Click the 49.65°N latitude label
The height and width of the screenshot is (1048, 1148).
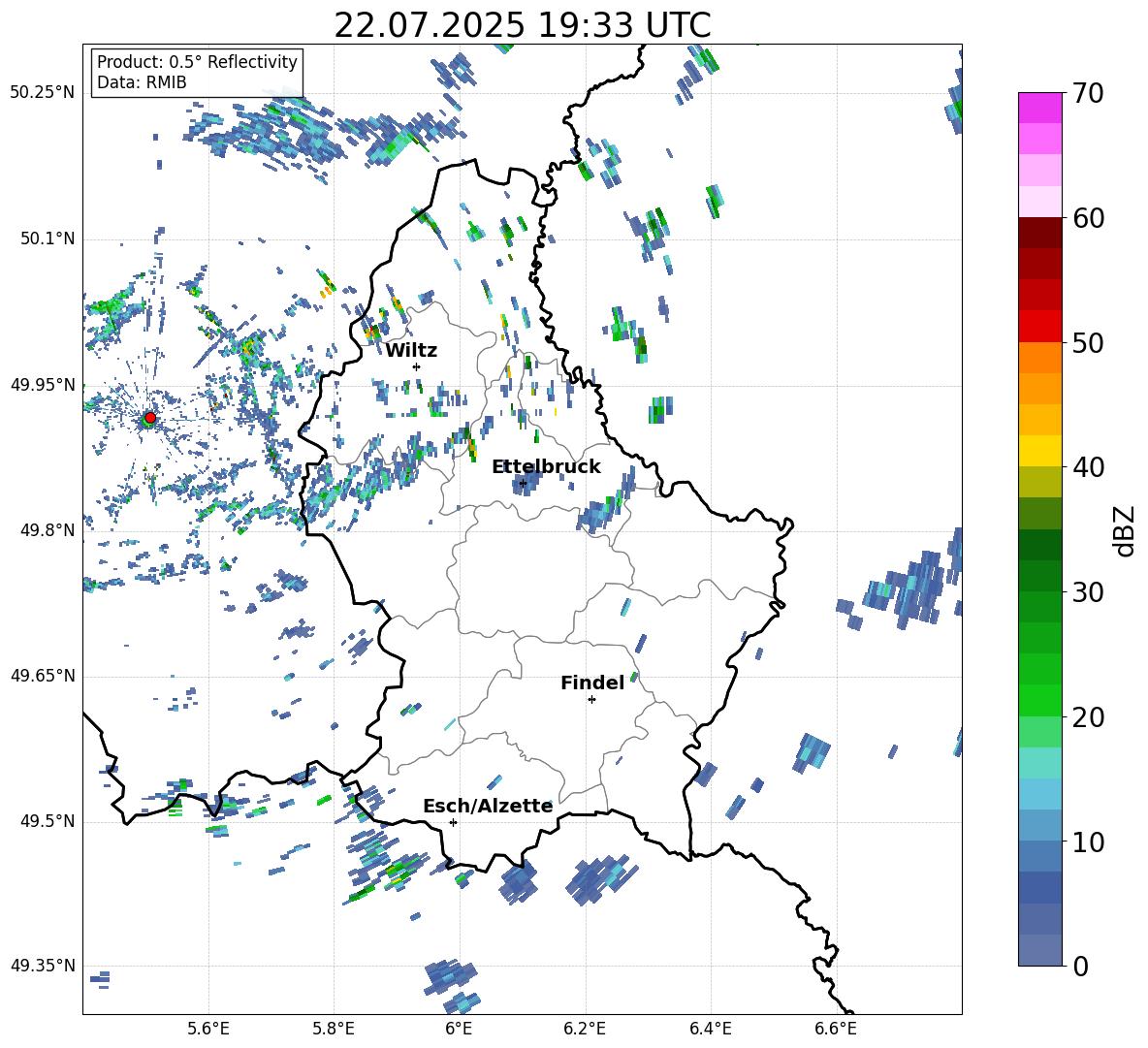click(x=43, y=676)
